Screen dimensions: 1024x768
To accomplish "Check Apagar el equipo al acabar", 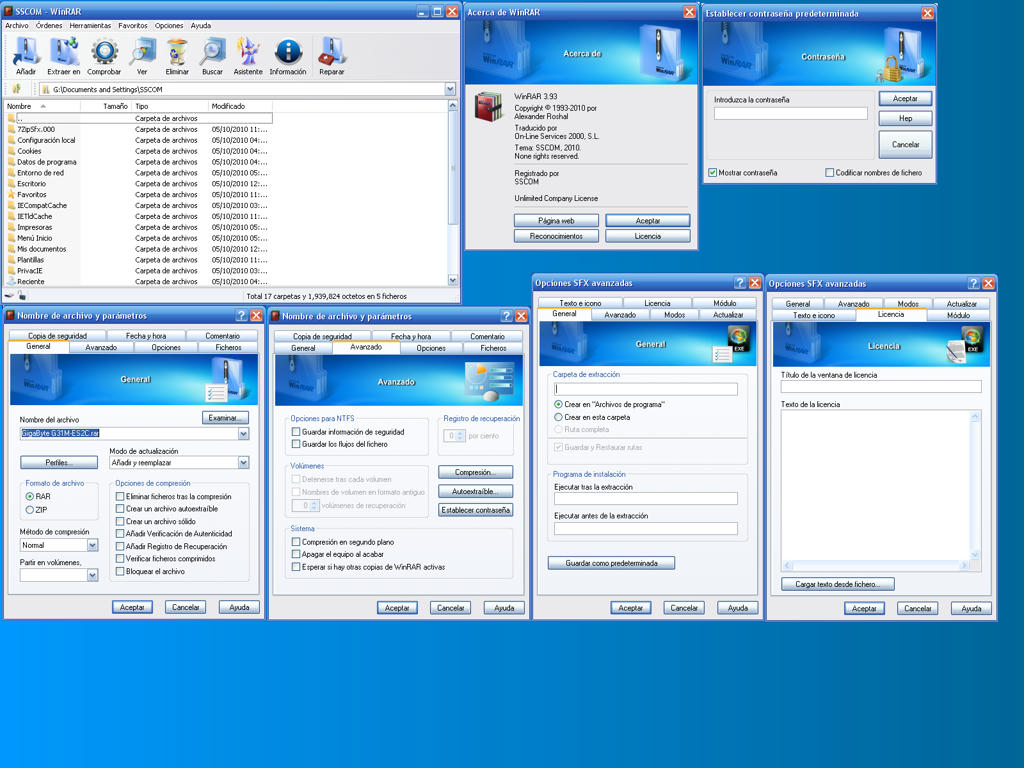I will (x=296, y=554).
